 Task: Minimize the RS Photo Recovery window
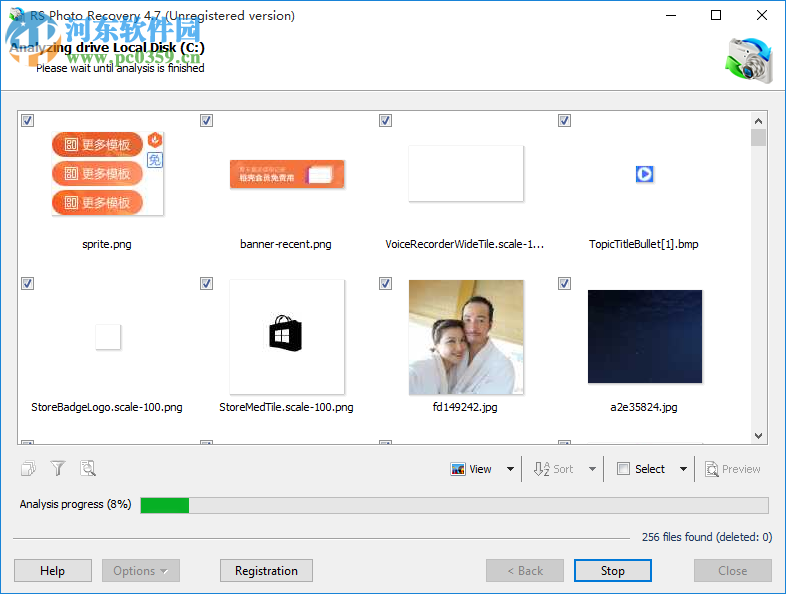671,15
